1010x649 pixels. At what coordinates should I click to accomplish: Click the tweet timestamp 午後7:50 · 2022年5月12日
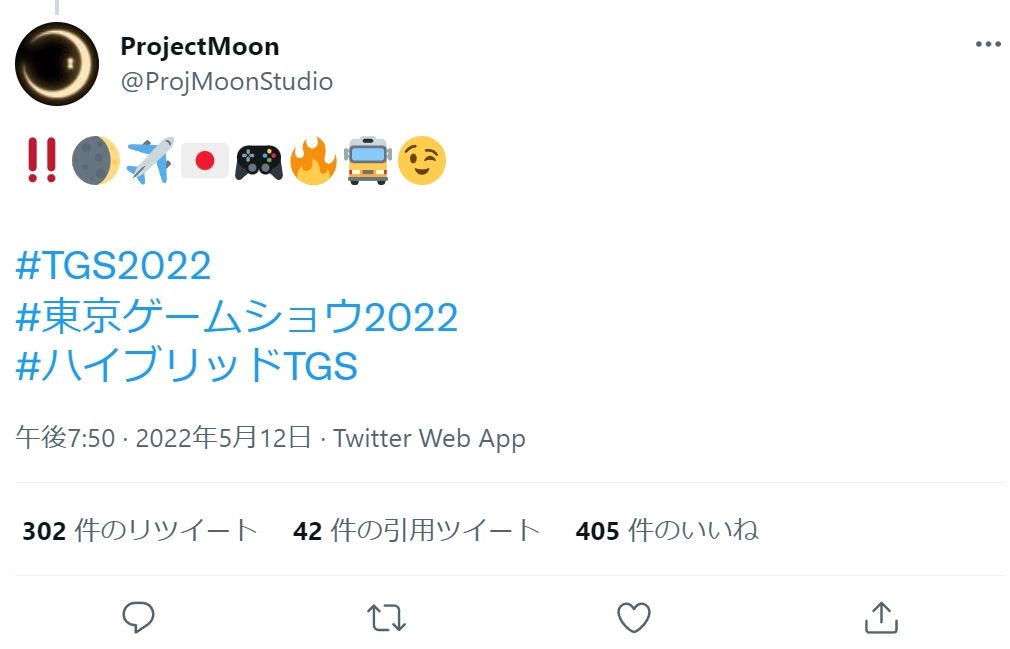coord(164,438)
